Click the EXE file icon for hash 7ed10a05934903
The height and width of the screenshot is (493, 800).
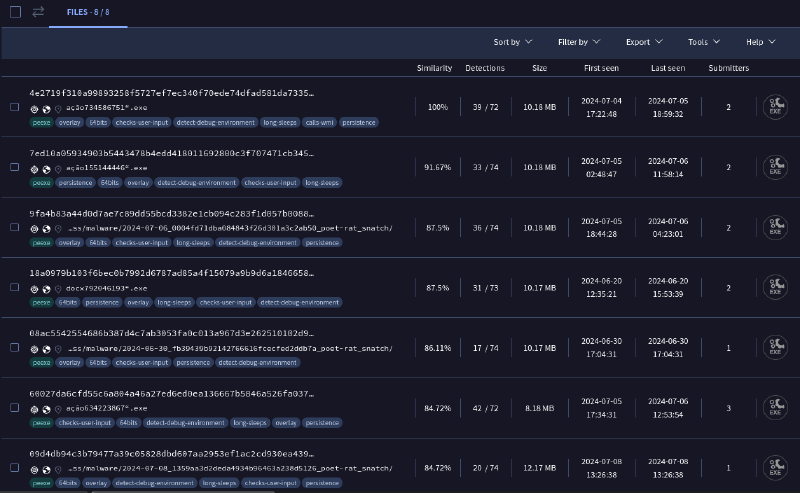(773, 167)
